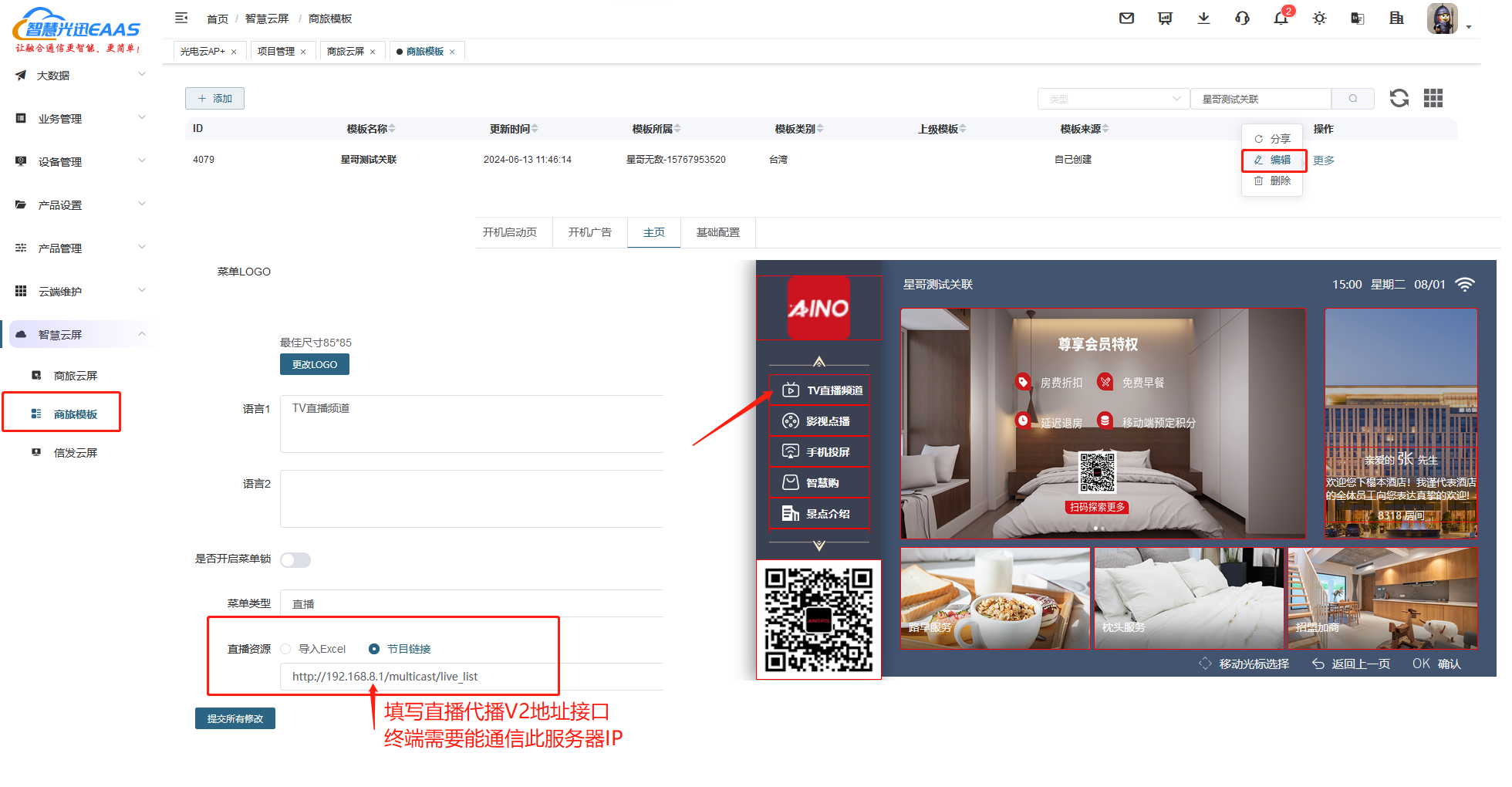Collapse sidebar using hamburger menu icon
This screenshot has height=787, width=1512.
click(x=181, y=18)
